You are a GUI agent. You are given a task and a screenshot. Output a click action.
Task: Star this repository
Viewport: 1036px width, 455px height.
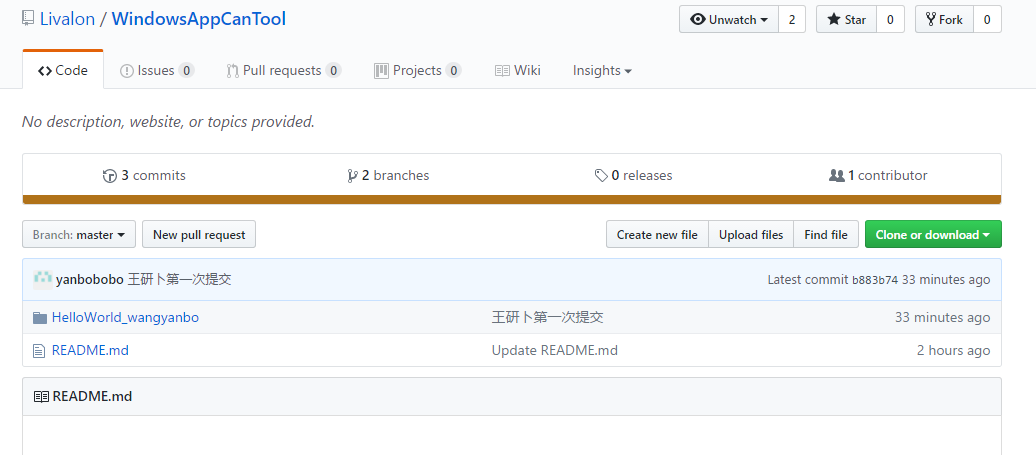pos(846,19)
